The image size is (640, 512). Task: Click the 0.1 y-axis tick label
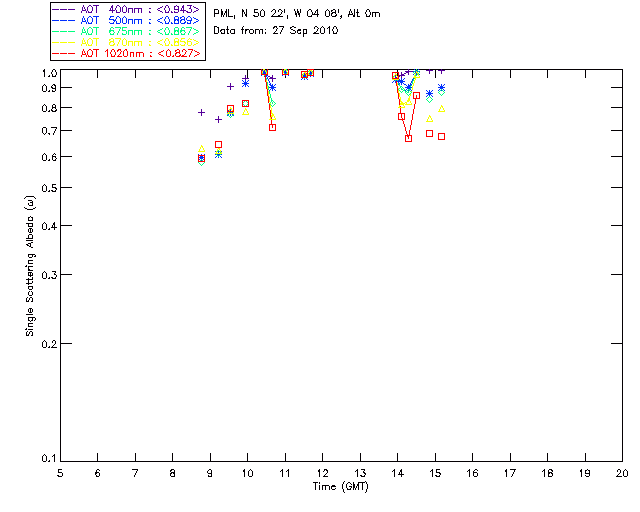49,459
